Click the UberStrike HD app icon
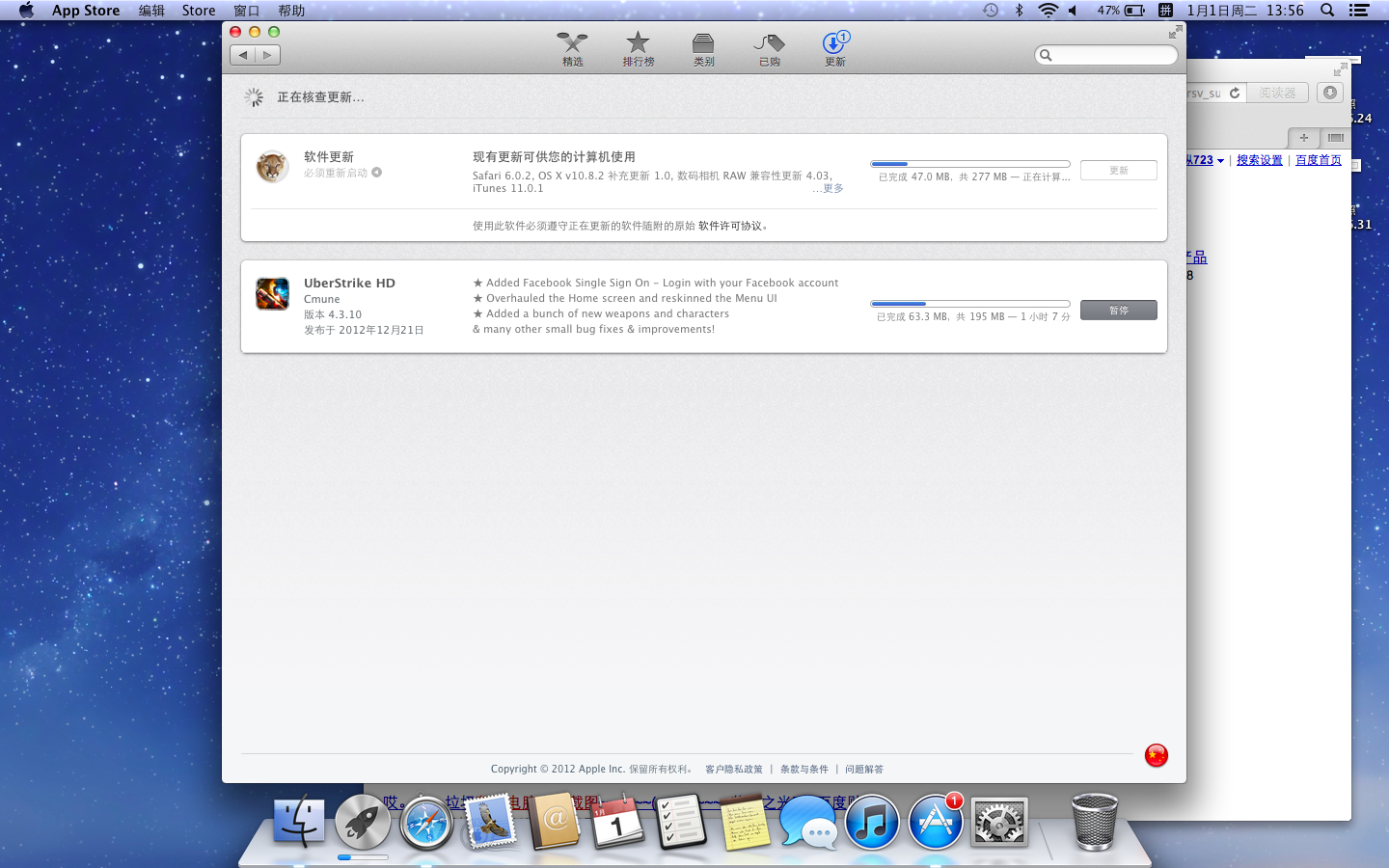 coord(272,293)
